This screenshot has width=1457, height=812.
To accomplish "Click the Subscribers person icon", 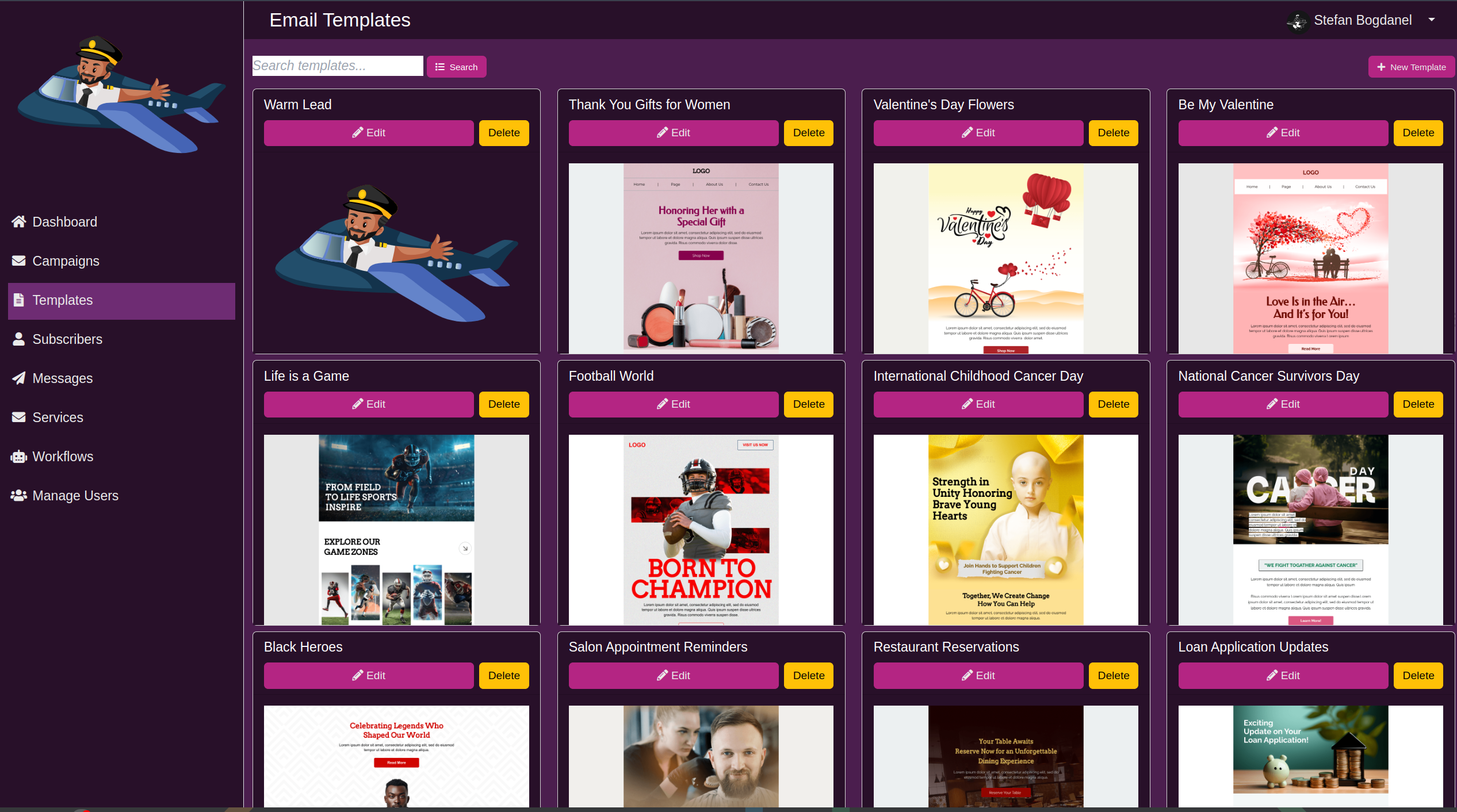I will (x=19, y=339).
